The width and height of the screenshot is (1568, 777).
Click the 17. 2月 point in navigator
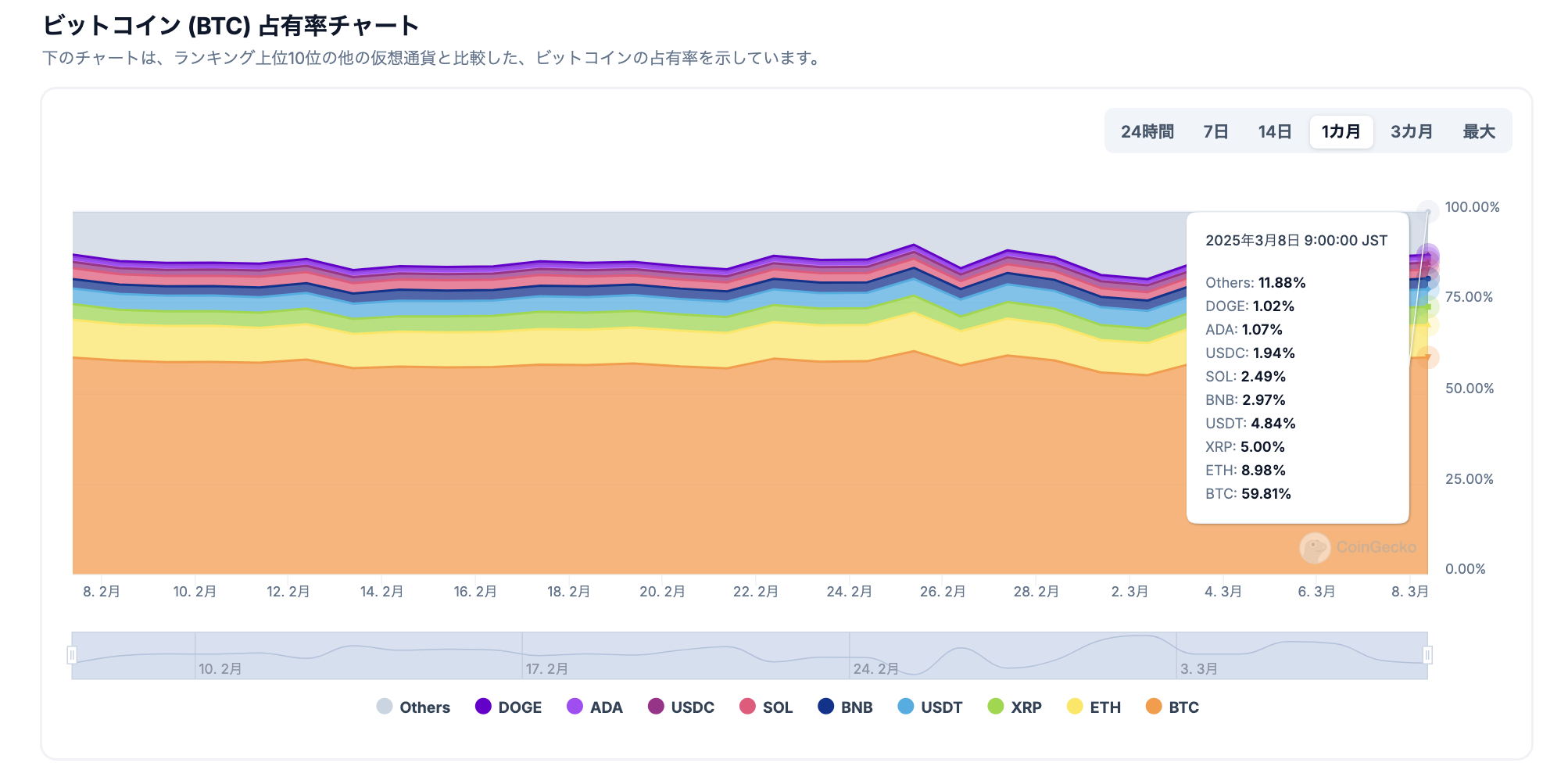tap(546, 669)
